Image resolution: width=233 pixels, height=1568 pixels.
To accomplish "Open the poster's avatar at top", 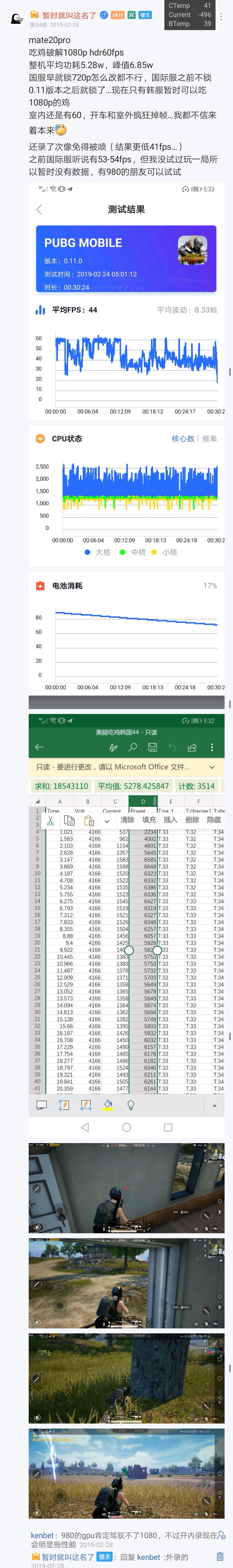I will (x=16, y=19).
